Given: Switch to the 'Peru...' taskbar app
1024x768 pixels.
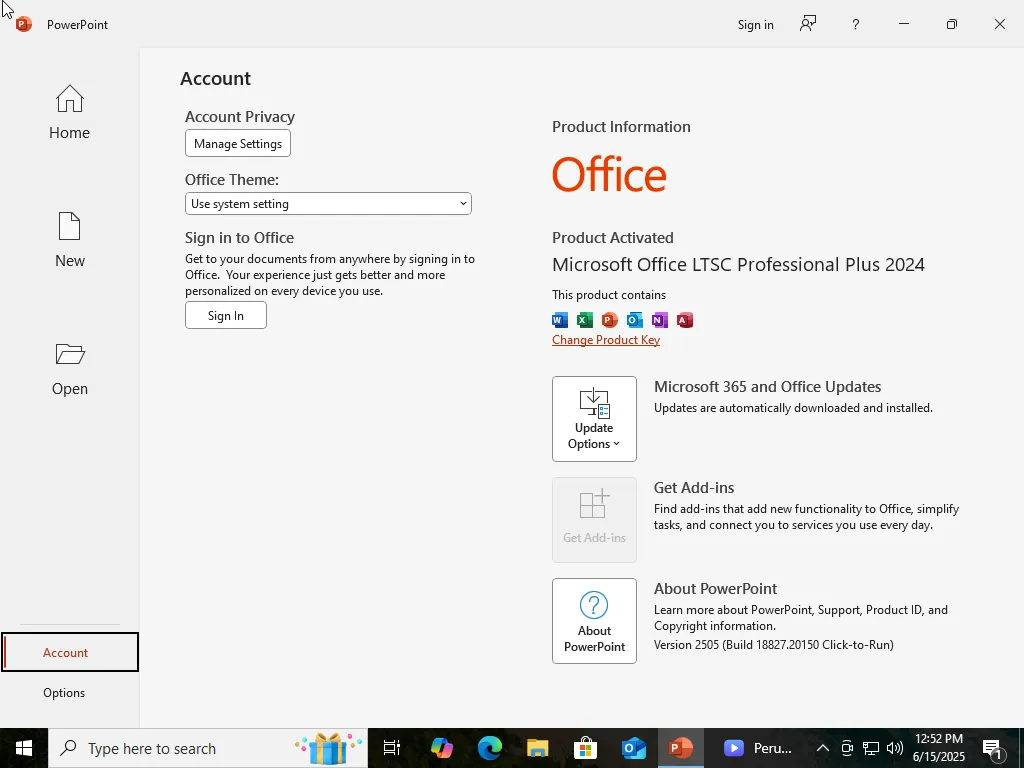Looking at the screenshot, I should [x=758, y=748].
